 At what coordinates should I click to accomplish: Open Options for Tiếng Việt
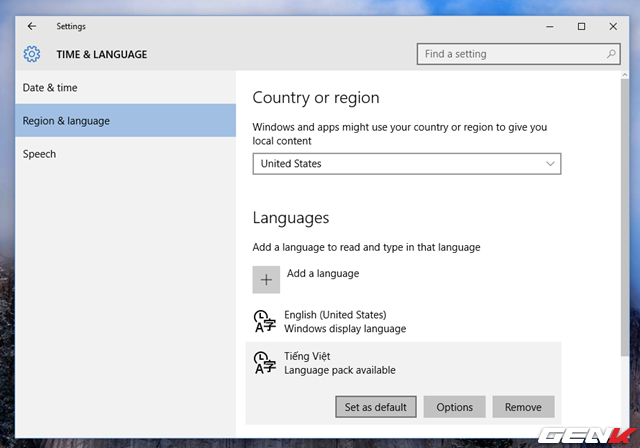(x=454, y=407)
